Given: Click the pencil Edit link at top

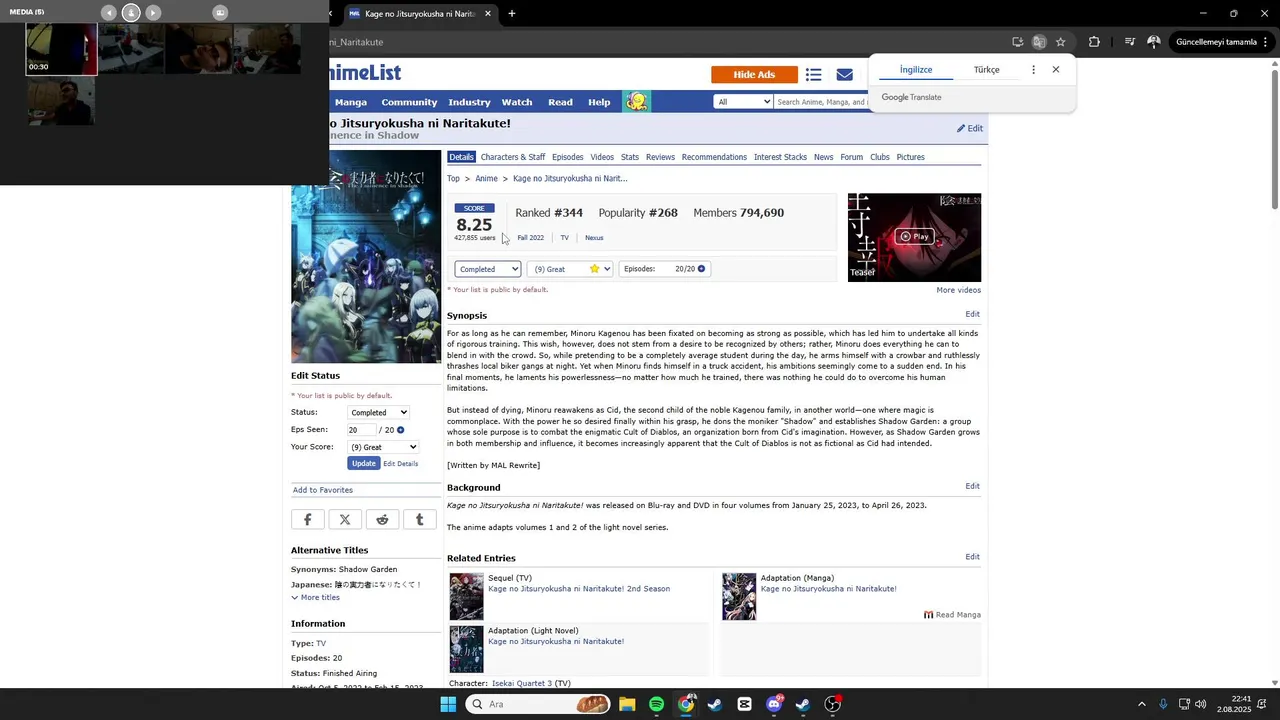Looking at the screenshot, I should (970, 128).
